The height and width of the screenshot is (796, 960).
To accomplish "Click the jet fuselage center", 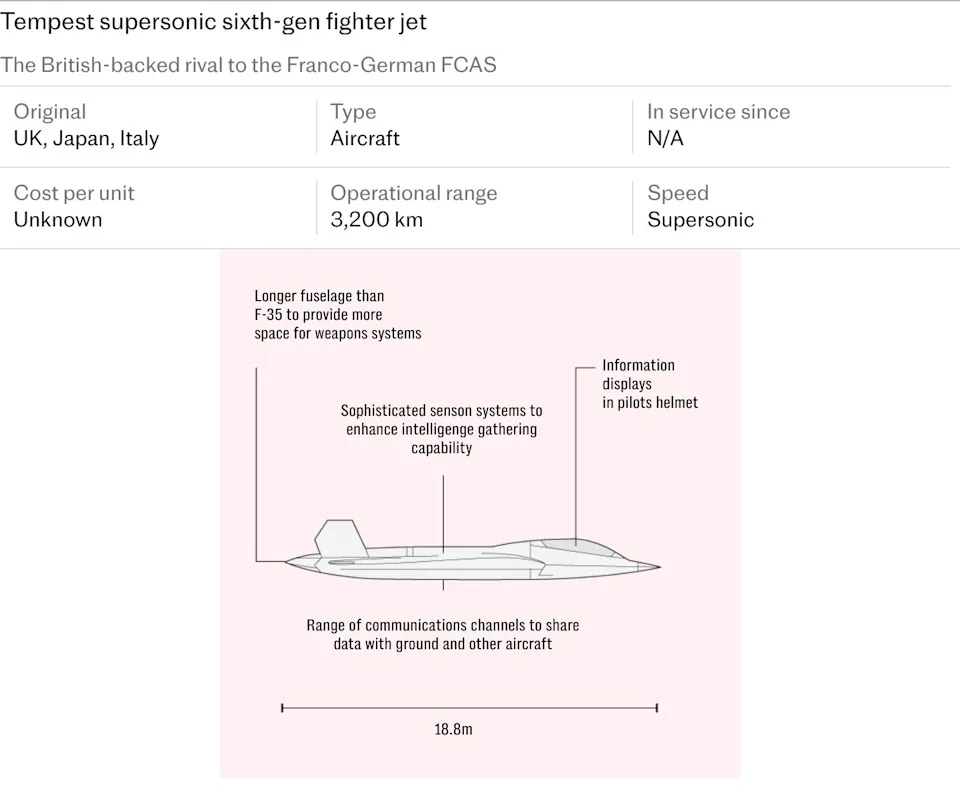I will 443,563.
